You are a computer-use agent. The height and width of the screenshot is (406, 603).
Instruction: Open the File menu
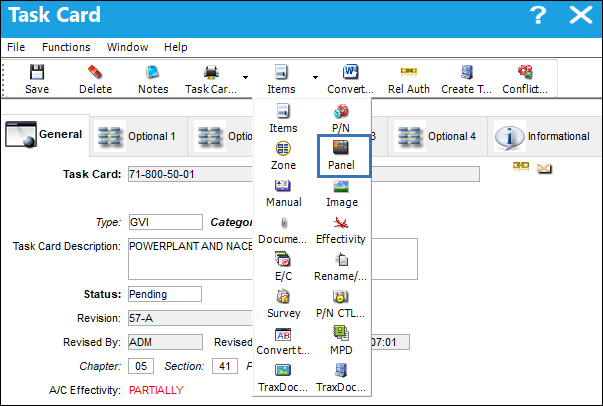coord(16,47)
